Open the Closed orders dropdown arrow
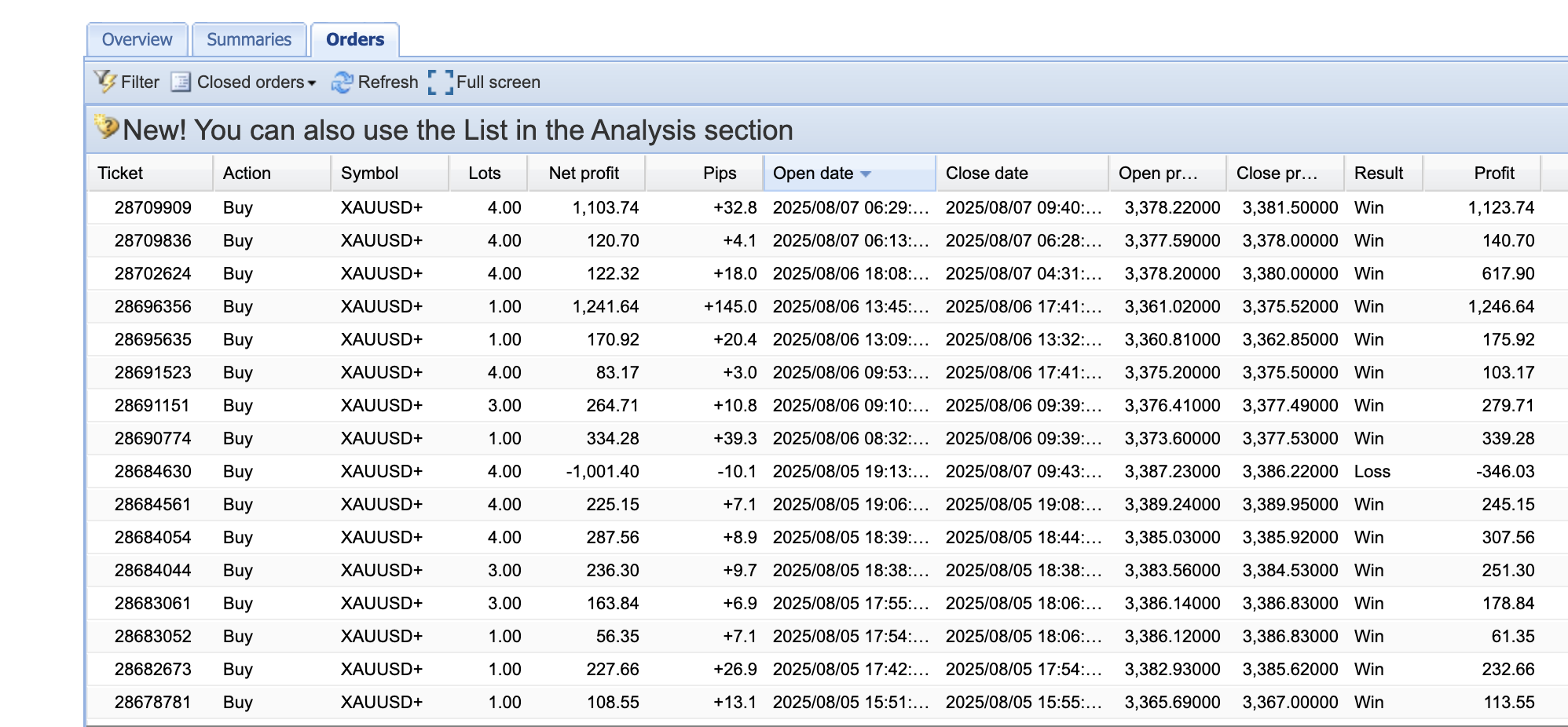This screenshot has height=727, width=1568. (x=312, y=83)
